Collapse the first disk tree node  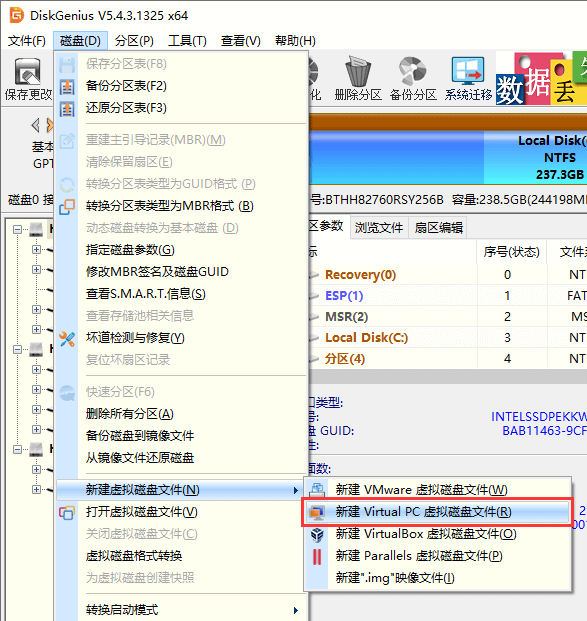coord(17,229)
